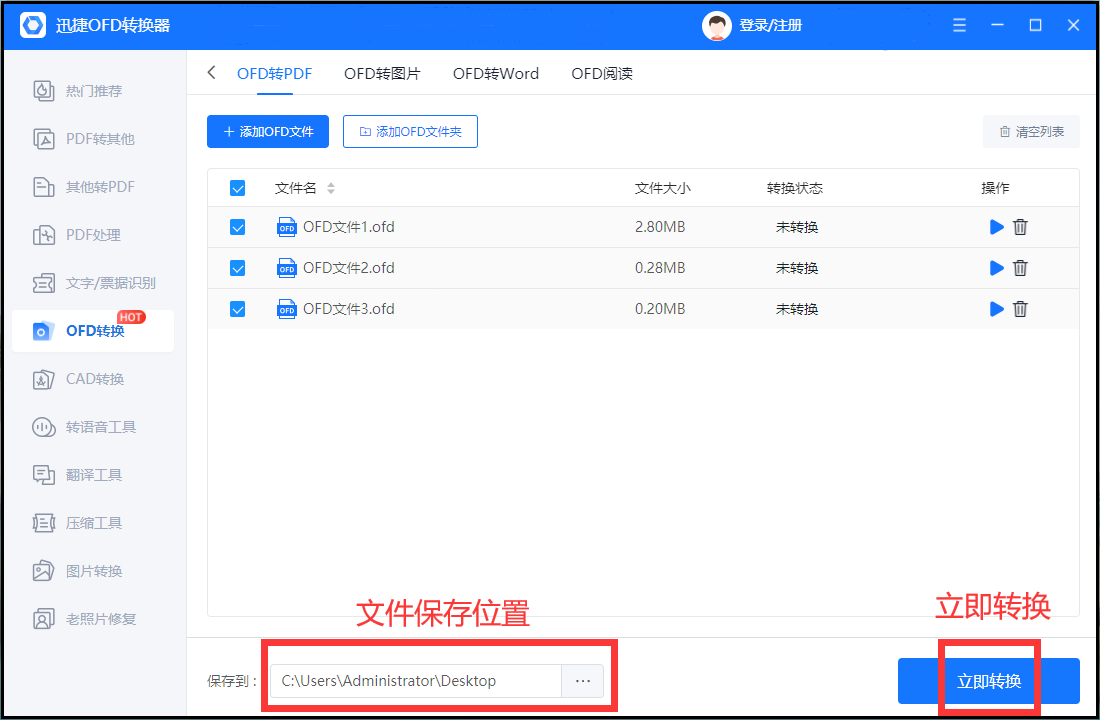The image size is (1100, 720).
Task: Start converting OFD文件3.ofd with play icon
Action: pos(996,309)
